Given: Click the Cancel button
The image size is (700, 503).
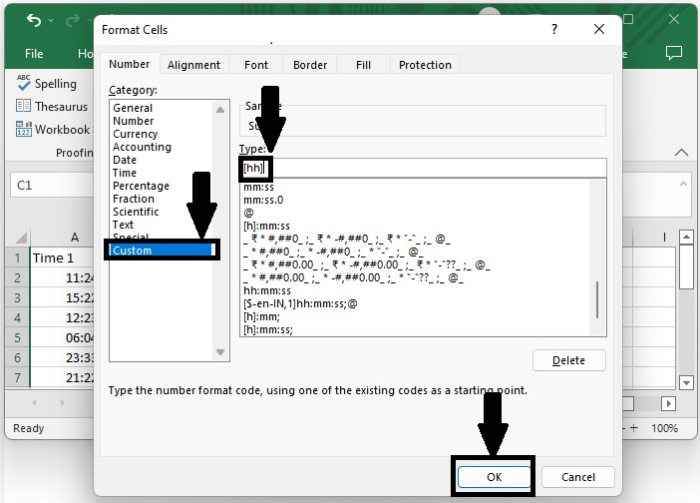Looking at the screenshot, I should coord(578,477).
